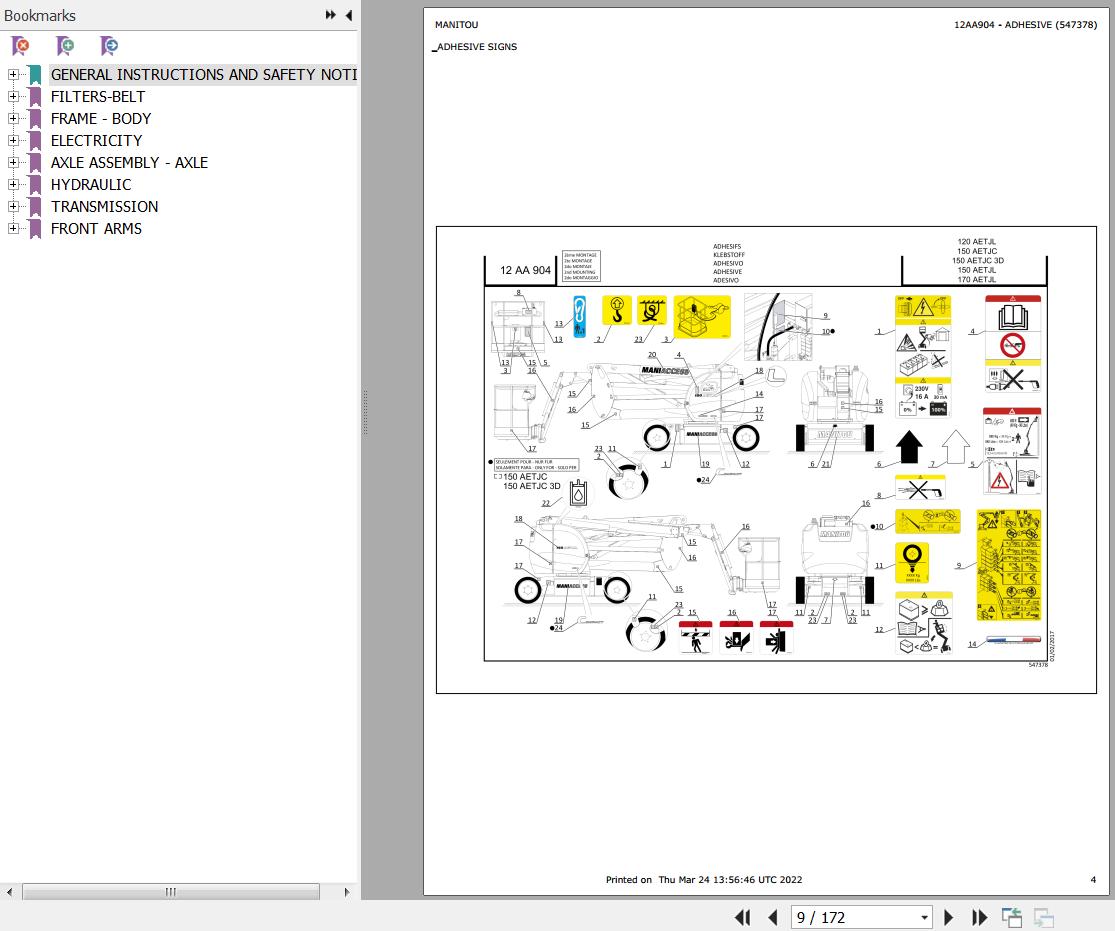Image resolution: width=1115 pixels, height=931 pixels.
Task: Click the bookmarks horizontal scrollbar thumb
Action: pos(171,892)
